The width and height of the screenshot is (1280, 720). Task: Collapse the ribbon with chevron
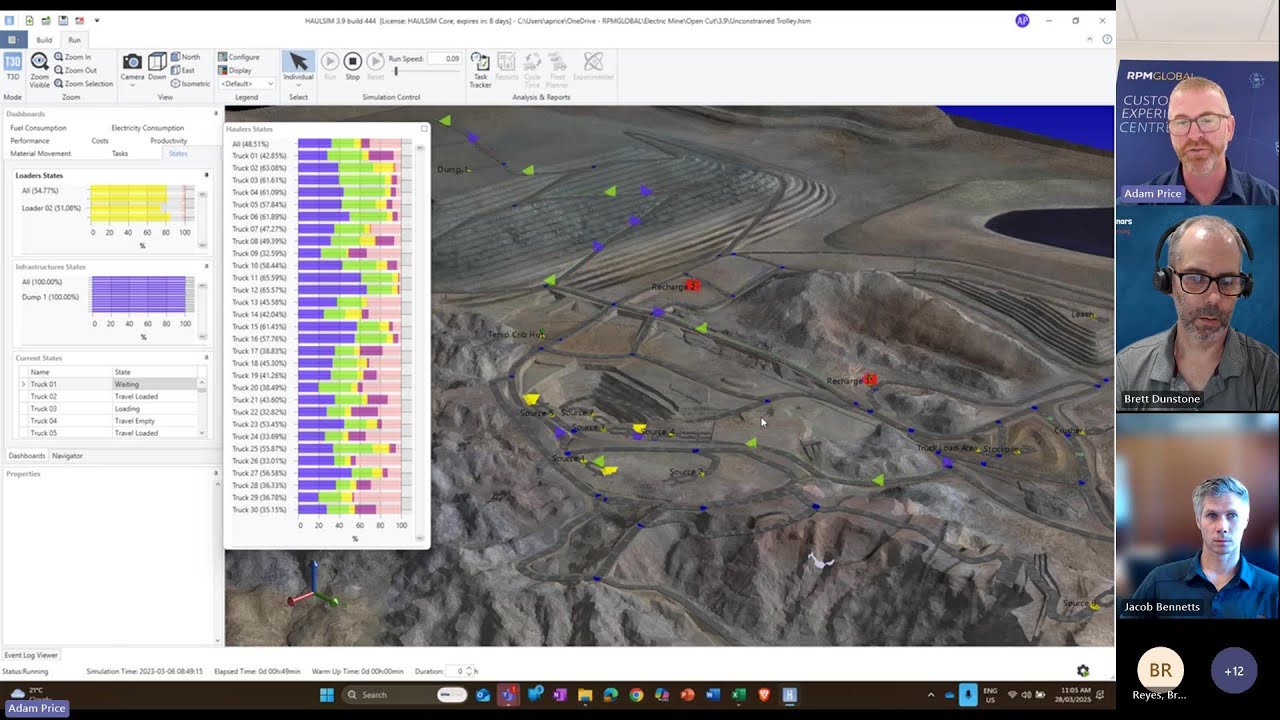pyautogui.click(x=1090, y=39)
